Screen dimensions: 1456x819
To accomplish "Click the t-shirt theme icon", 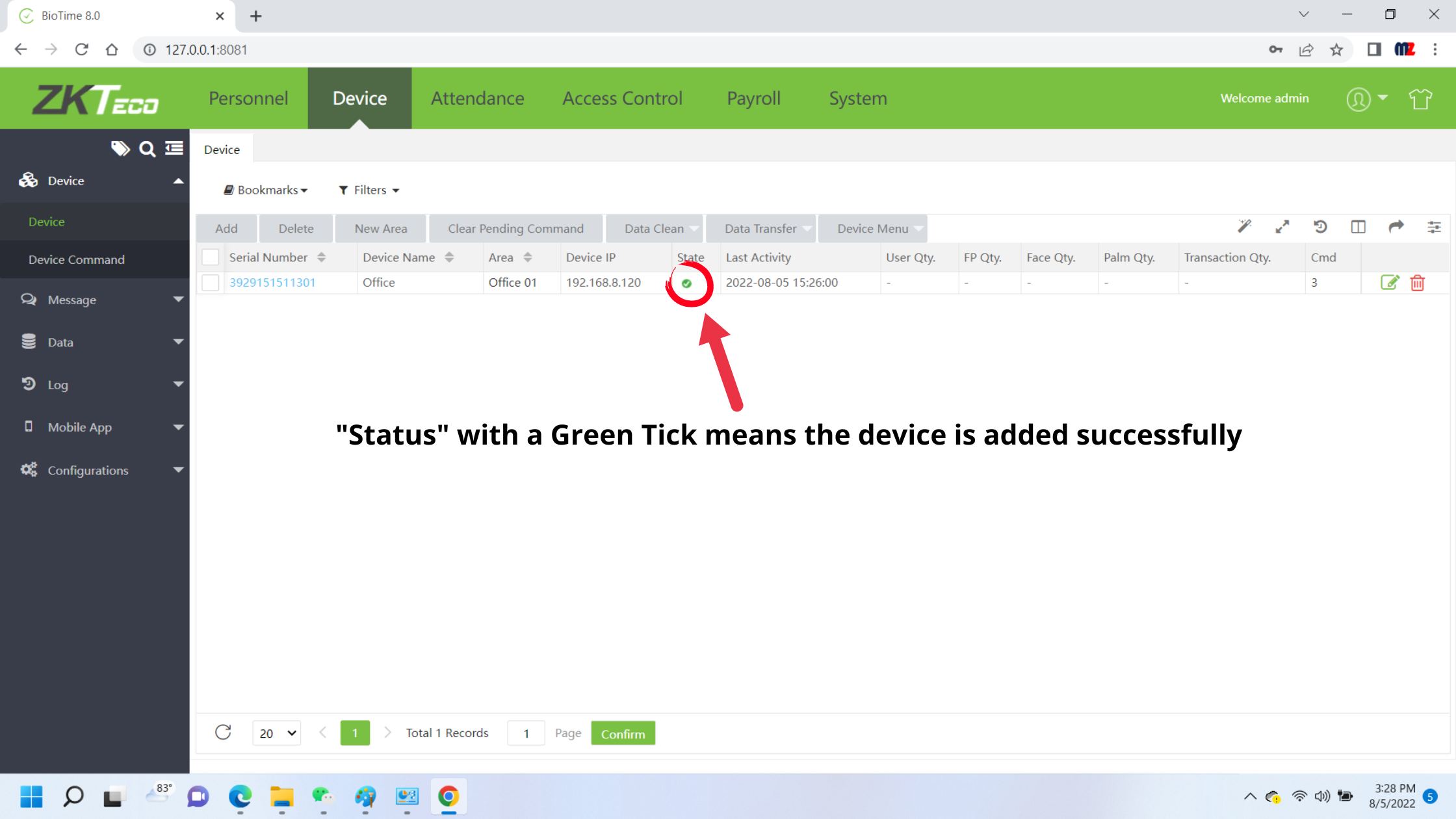I will [1420, 99].
